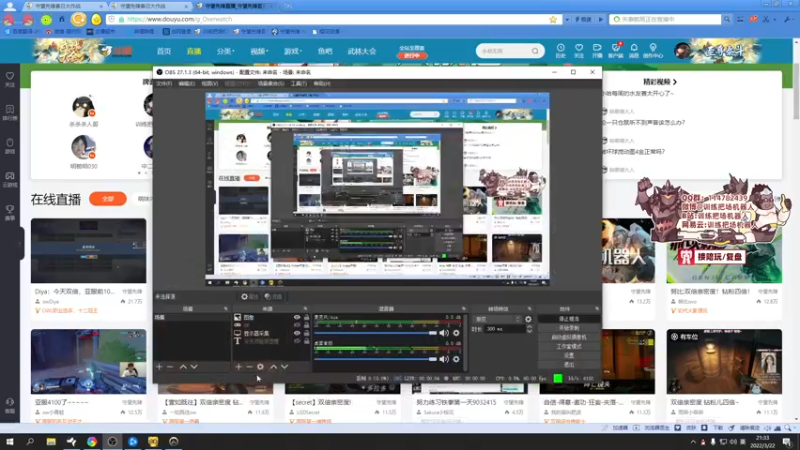The width and height of the screenshot is (800, 450).
Task: Open the scene transition type dropdown
Action: (497, 319)
